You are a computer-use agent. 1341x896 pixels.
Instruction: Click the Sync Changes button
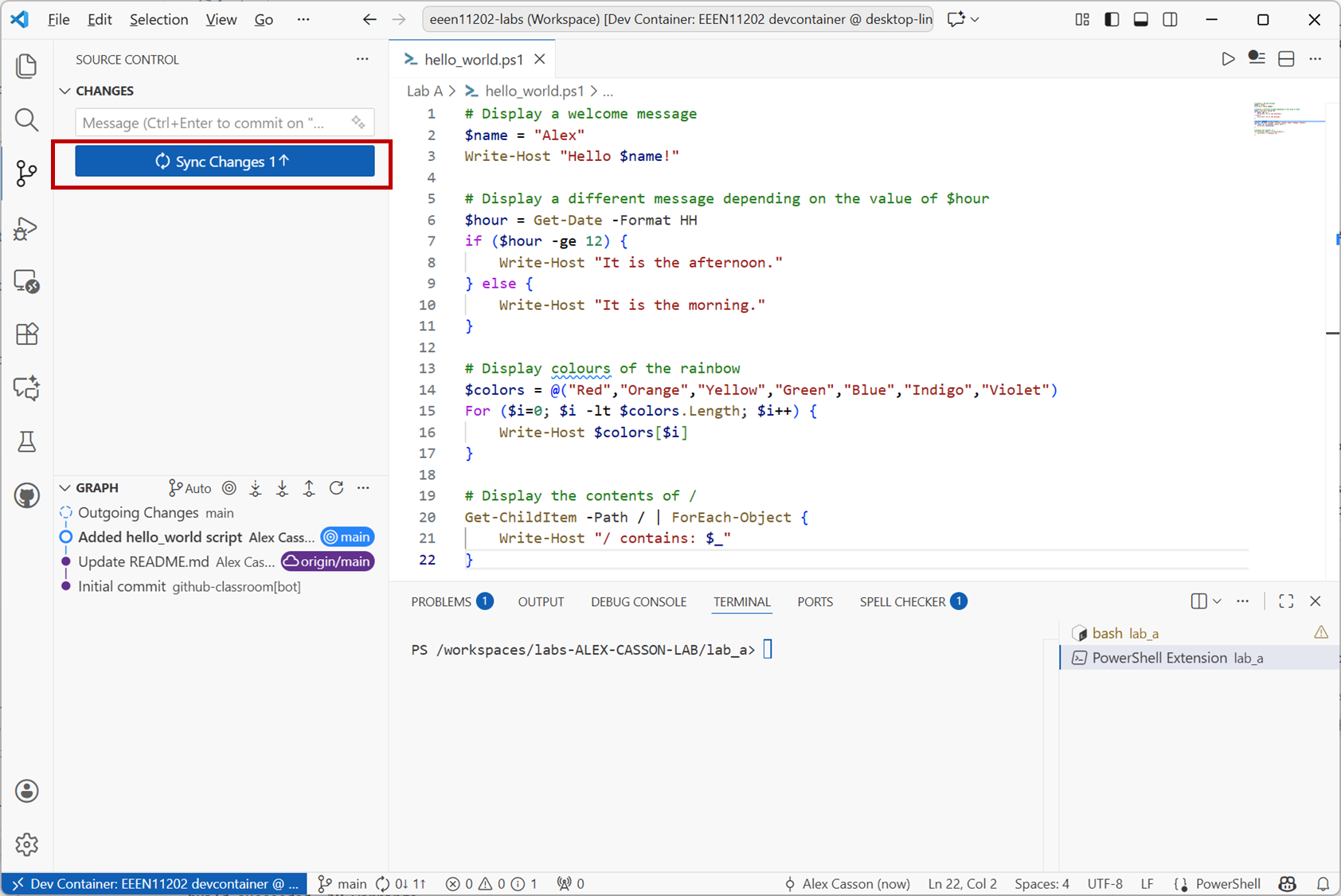click(225, 162)
